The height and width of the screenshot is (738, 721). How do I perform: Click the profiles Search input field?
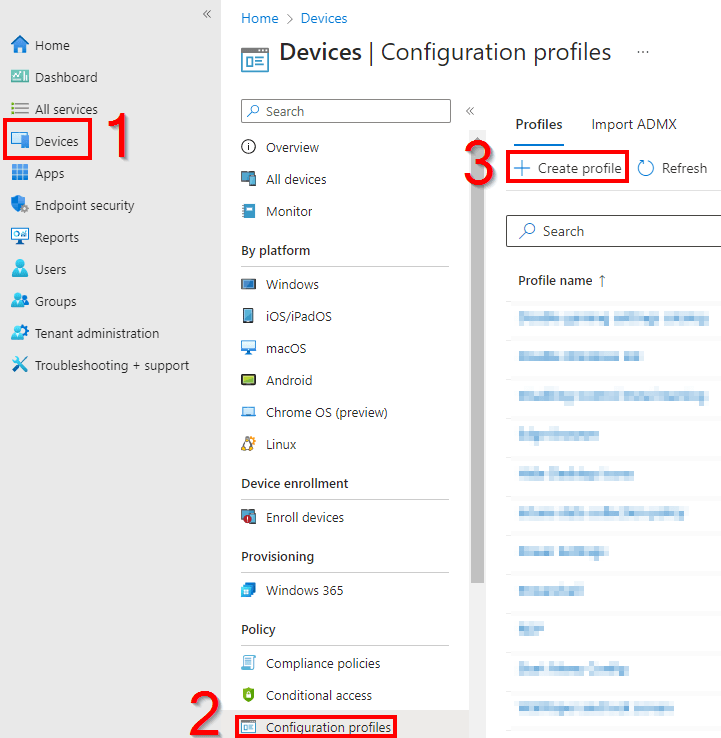click(620, 231)
